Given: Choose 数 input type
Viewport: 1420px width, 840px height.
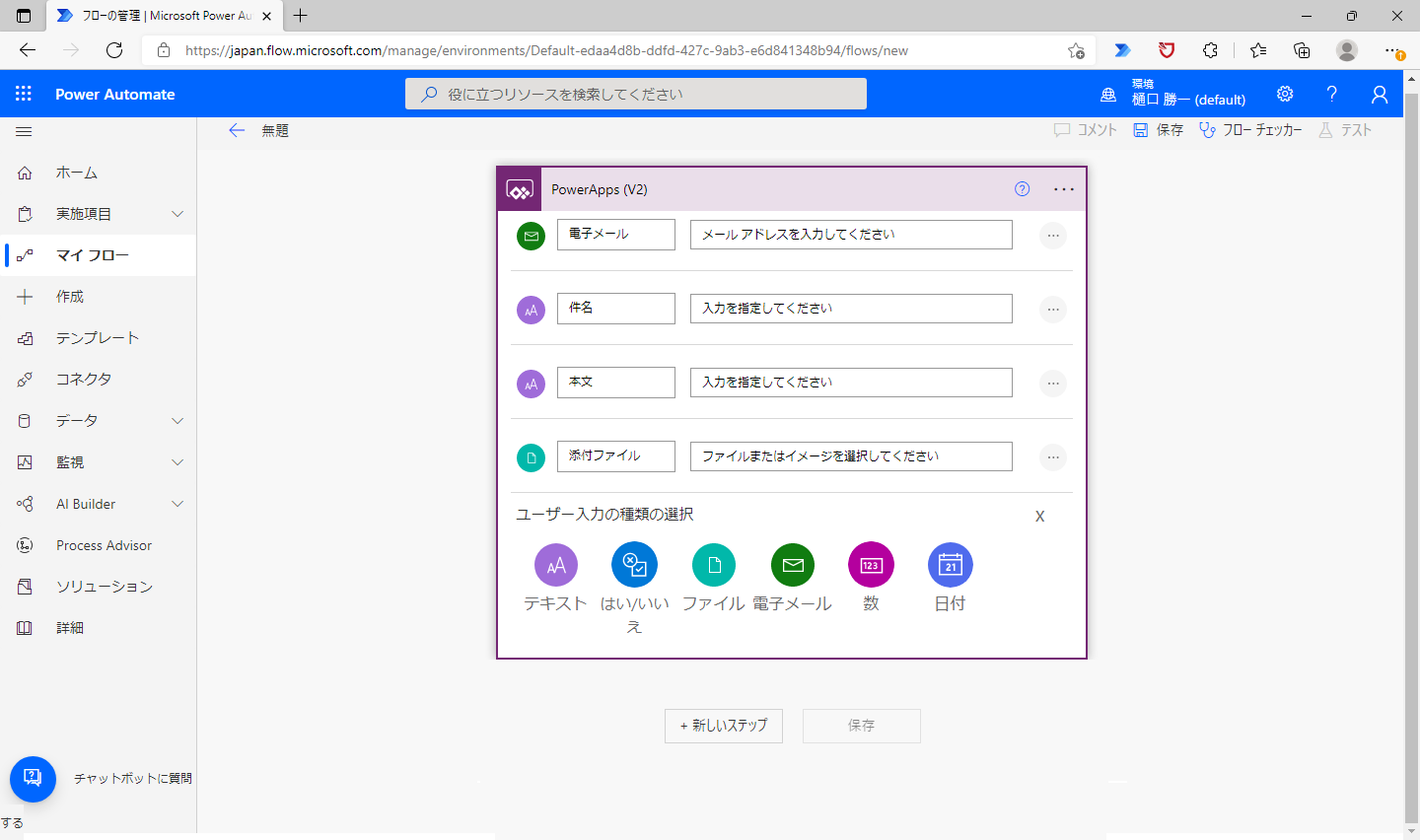Looking at the screenshot, I should 871,565.
